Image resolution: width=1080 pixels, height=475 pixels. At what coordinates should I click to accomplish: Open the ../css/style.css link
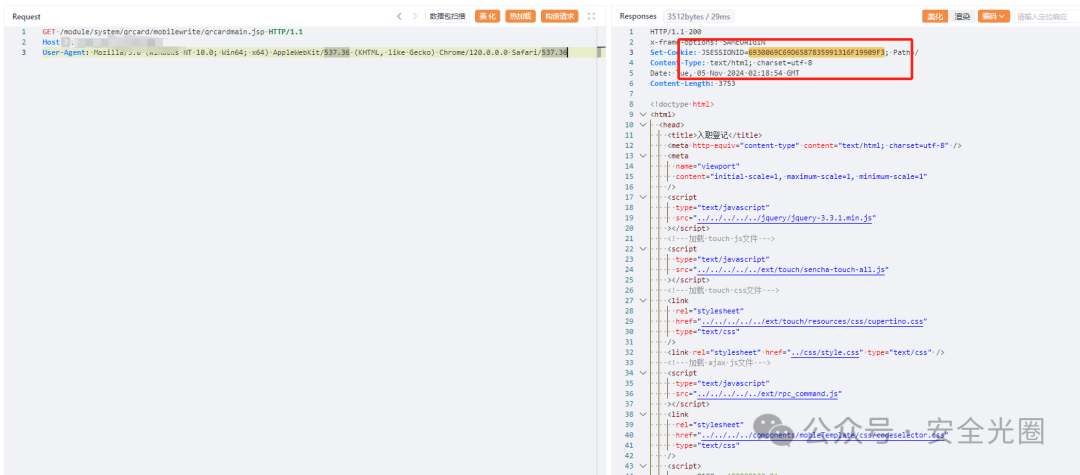[x=827, y=352]
